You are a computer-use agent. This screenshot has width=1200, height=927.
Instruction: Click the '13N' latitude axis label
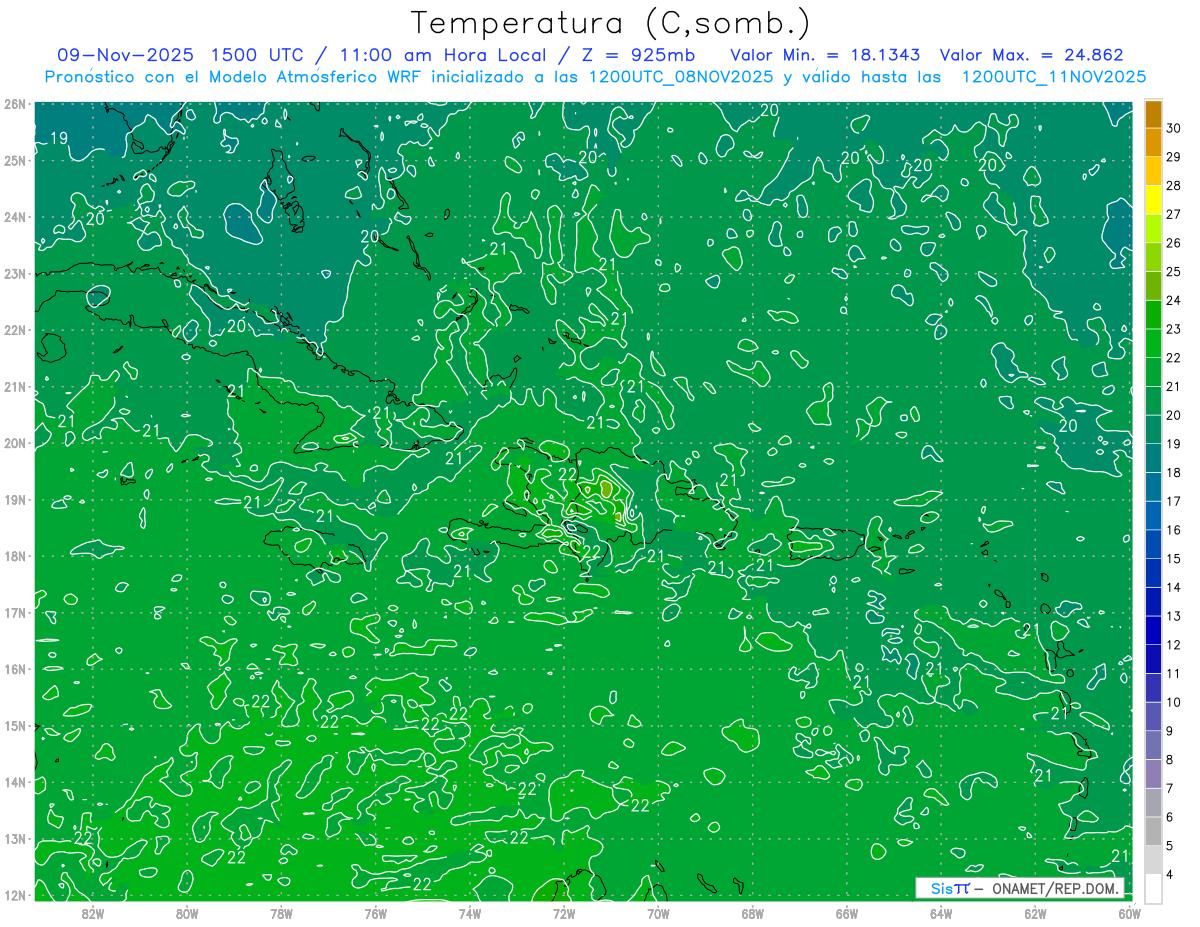15,838
